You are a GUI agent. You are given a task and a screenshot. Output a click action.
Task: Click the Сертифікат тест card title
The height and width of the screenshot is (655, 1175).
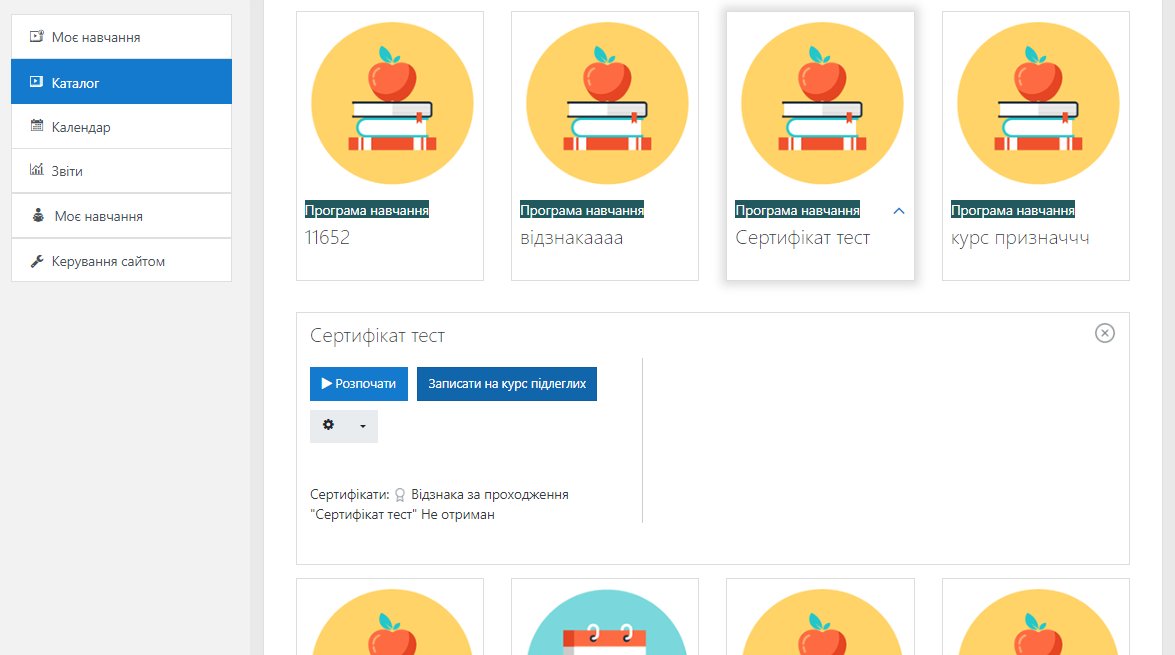coord(803,238)
